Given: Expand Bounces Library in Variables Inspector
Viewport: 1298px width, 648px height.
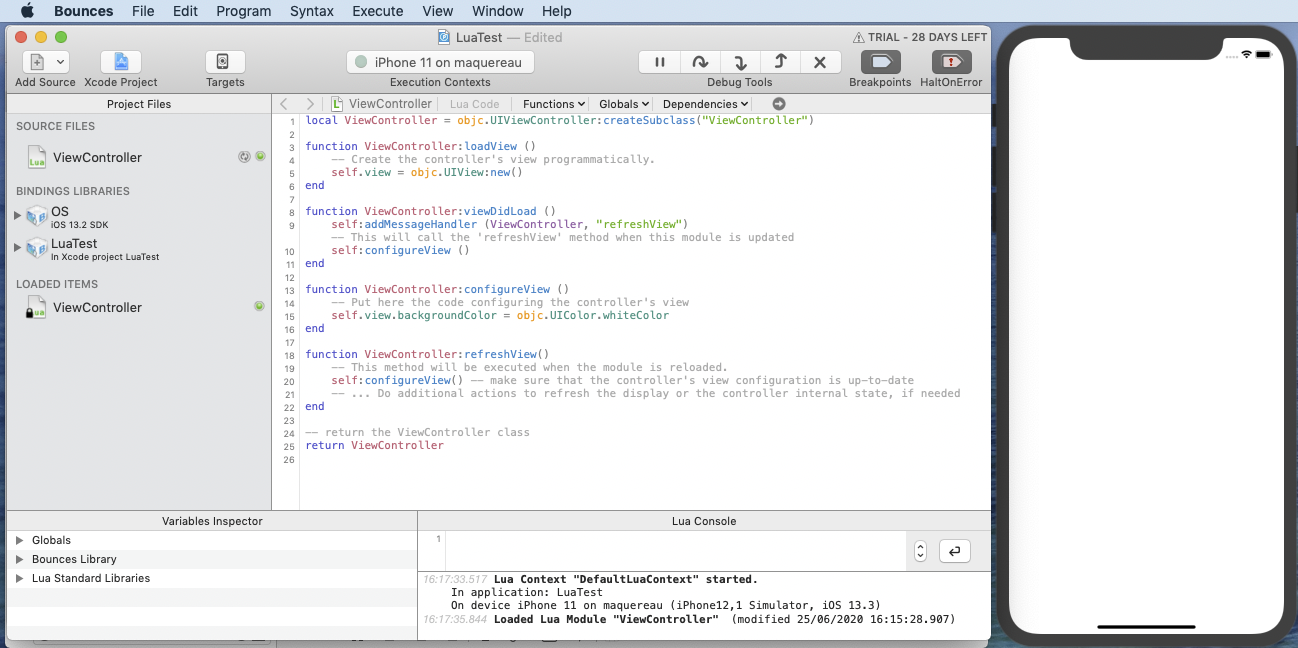Looking at the screenshot, I should pyautogui.click(x=19, y=559).
